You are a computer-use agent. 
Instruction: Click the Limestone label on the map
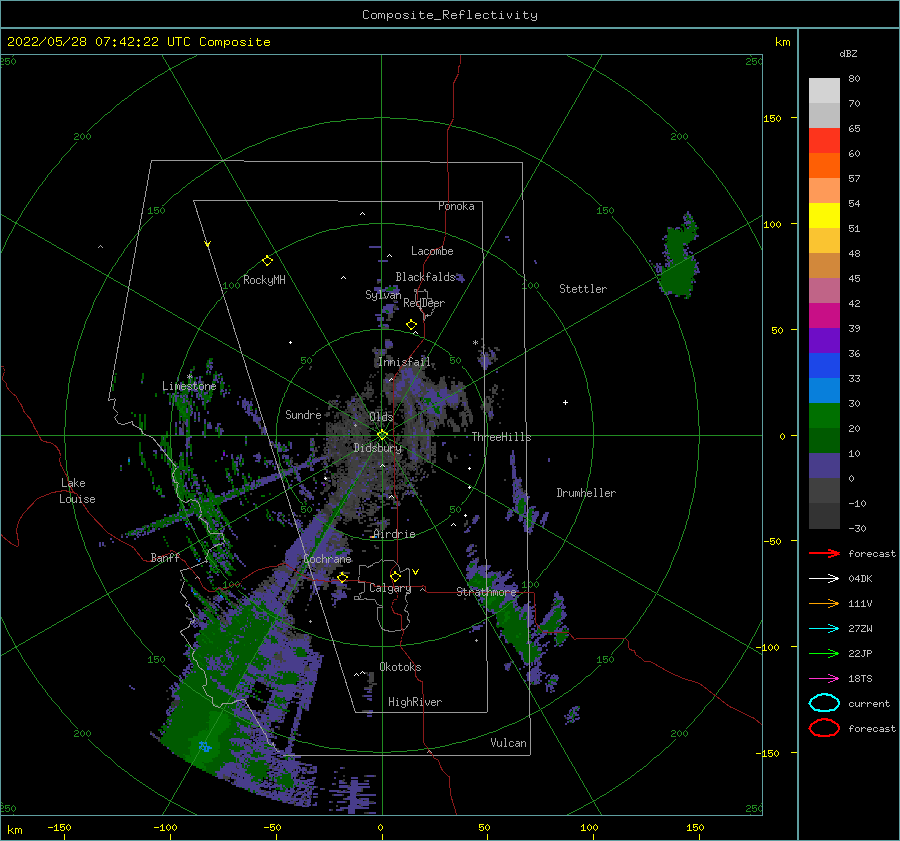click(189, 386)
